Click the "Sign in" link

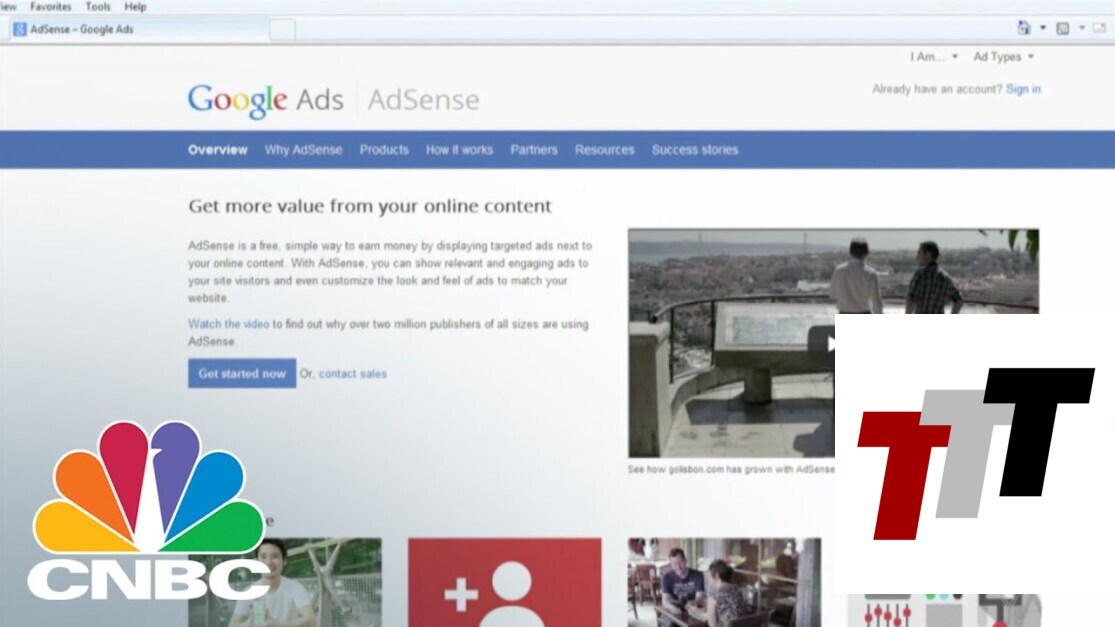[1023, 89]
